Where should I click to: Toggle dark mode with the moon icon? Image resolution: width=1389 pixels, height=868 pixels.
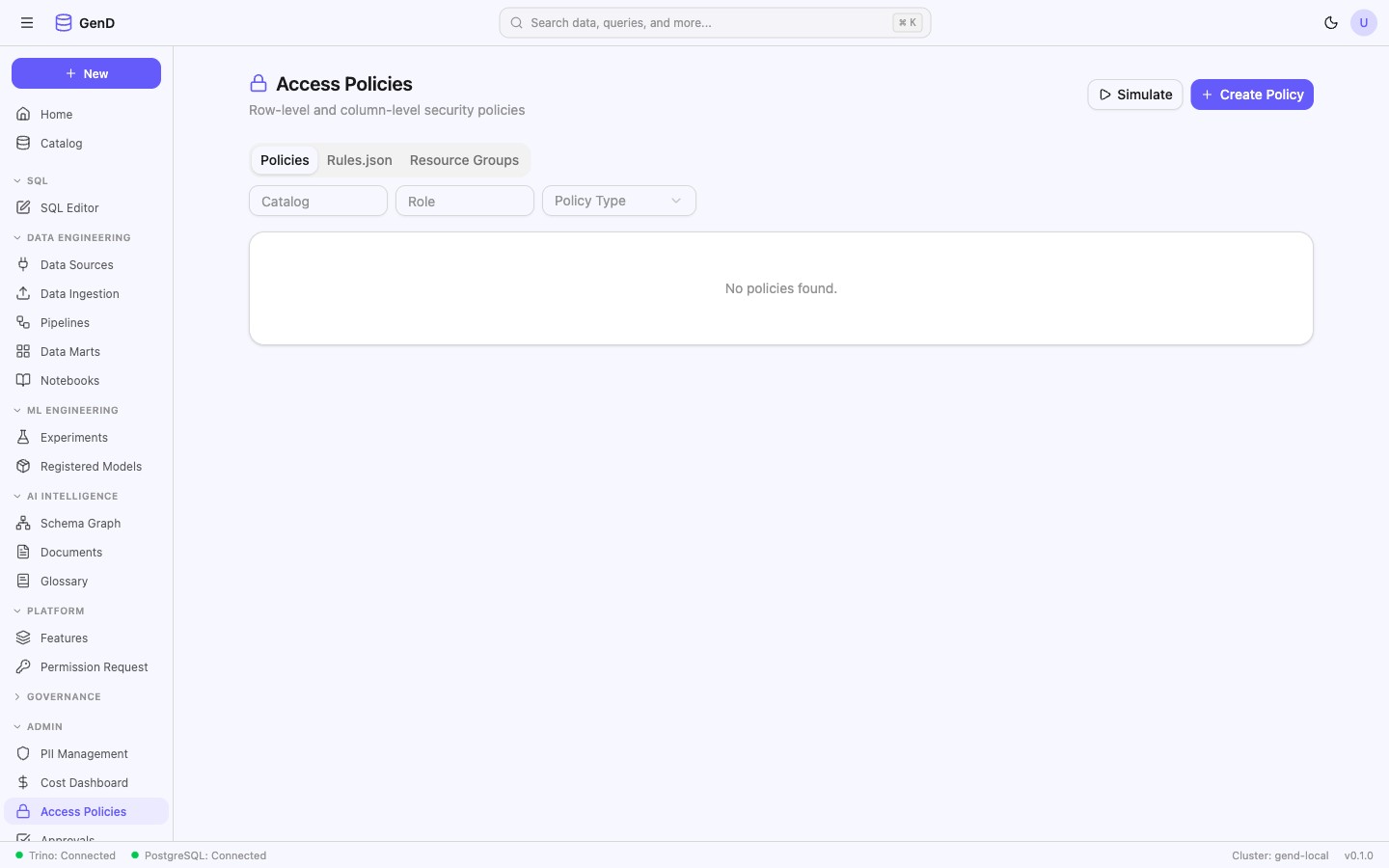click(x=1331, y=22)
